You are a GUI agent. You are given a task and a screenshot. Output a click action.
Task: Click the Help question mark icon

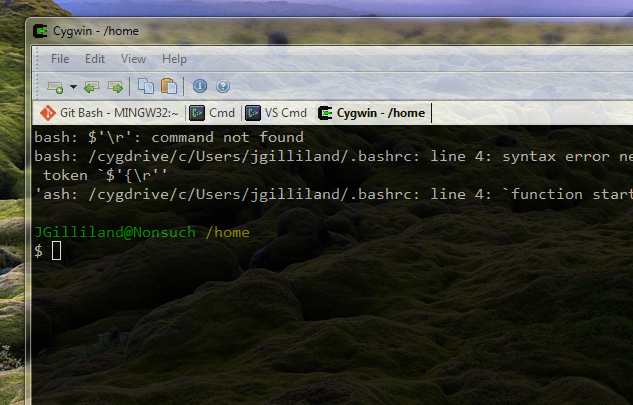coord(223,86)
